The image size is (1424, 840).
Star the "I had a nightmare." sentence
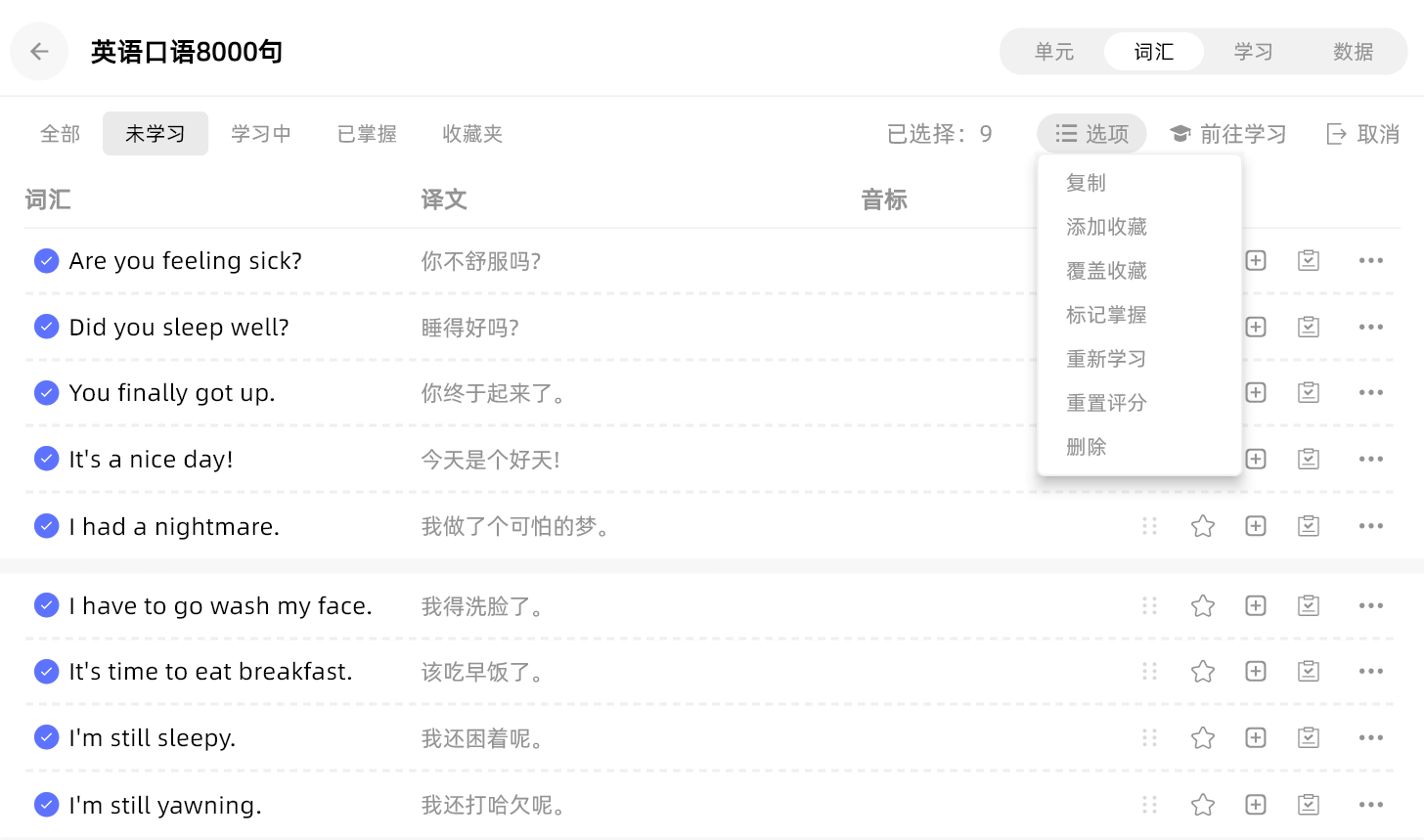[1203, 526]
